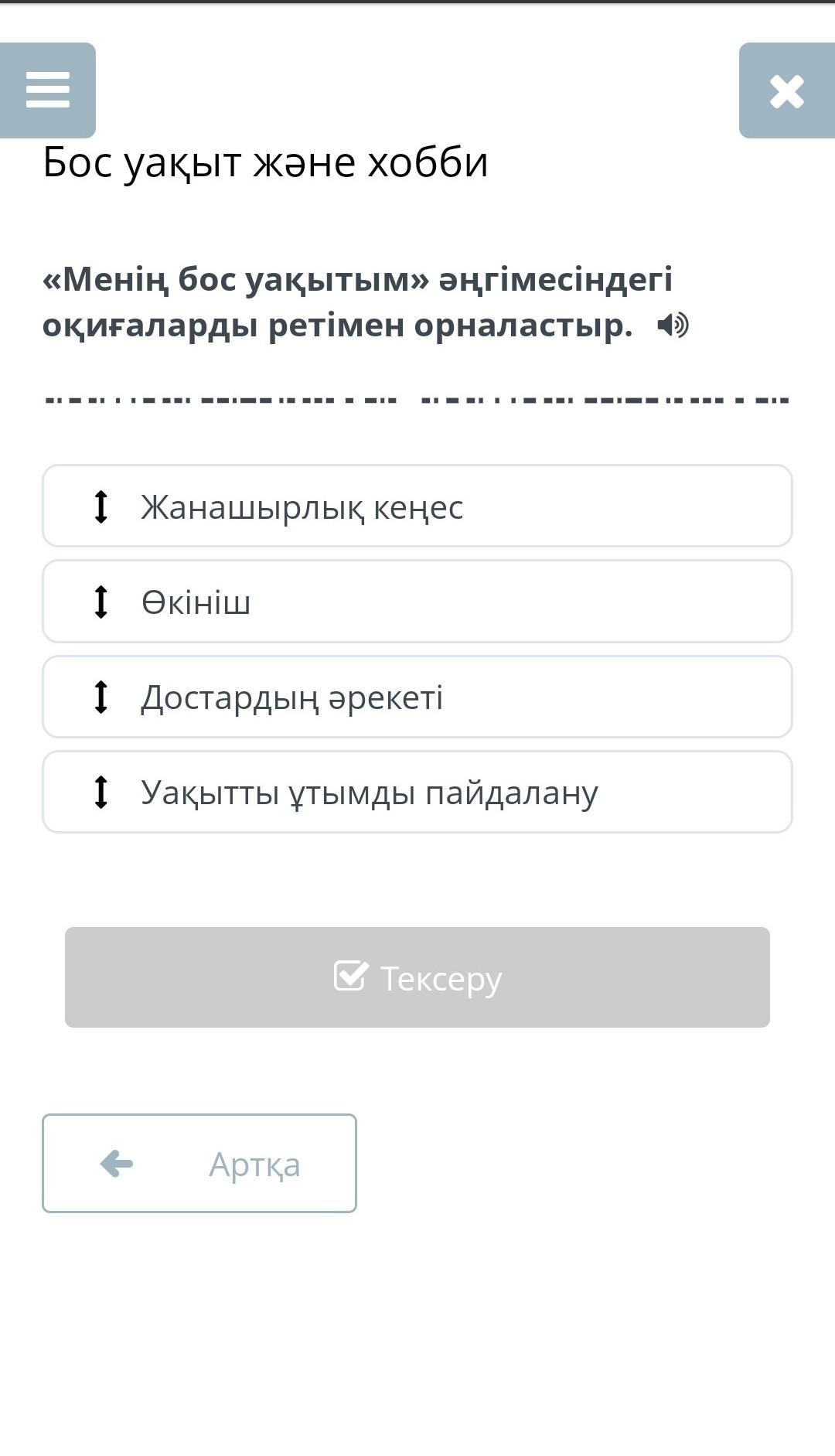
Task: Click the Тексеру label text
Action: 441,978
